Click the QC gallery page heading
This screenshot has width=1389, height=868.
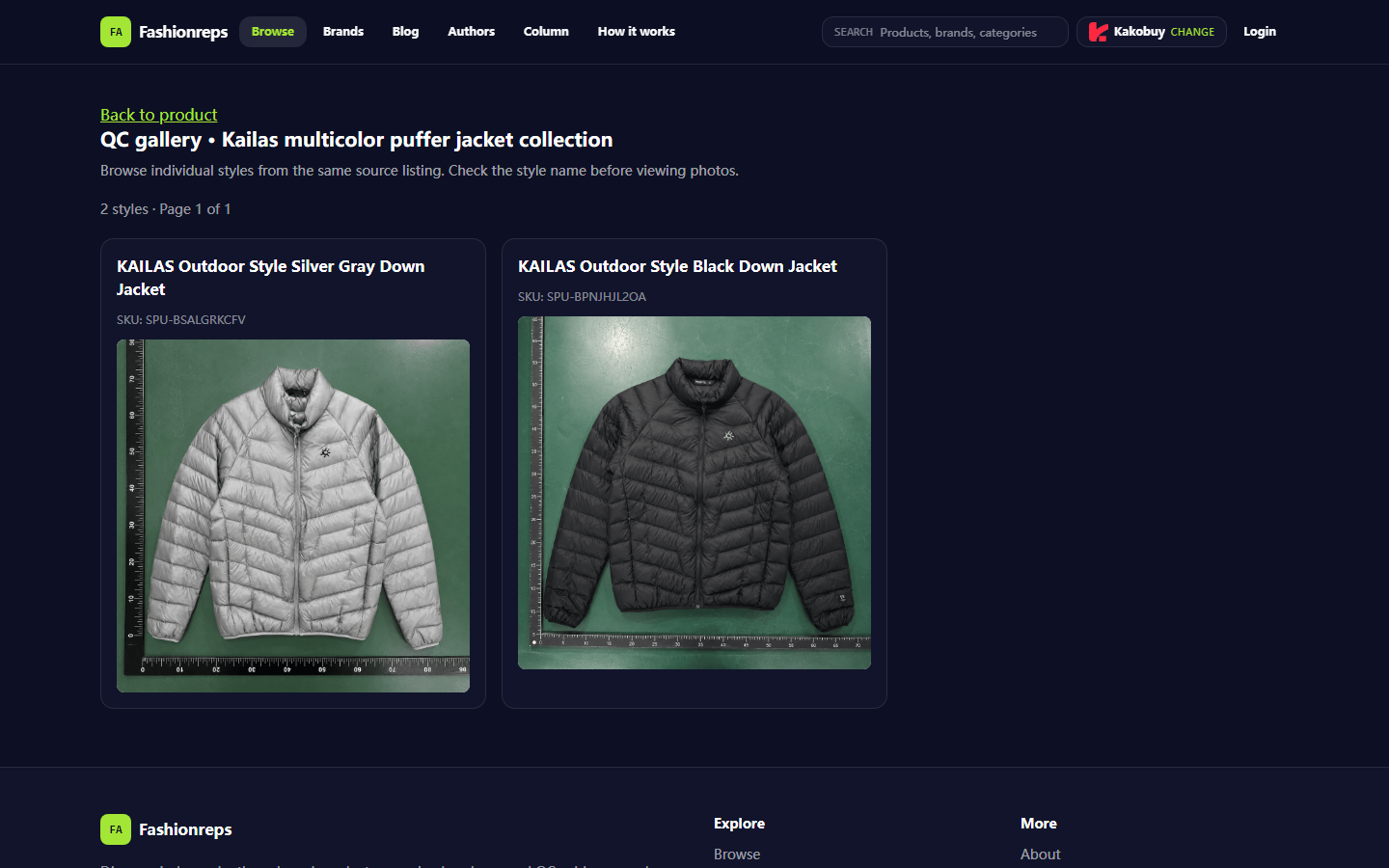[357, 140]
